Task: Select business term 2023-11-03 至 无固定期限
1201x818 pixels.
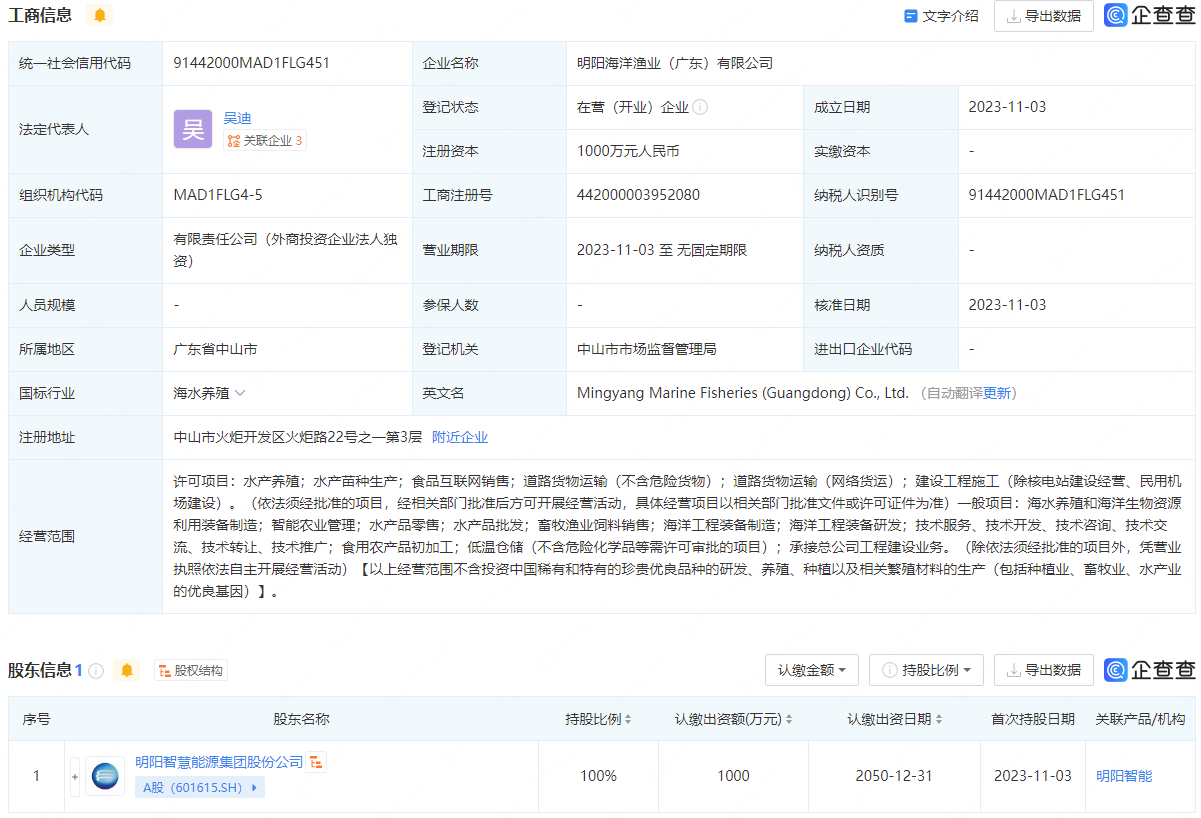Action: (662, 250)
